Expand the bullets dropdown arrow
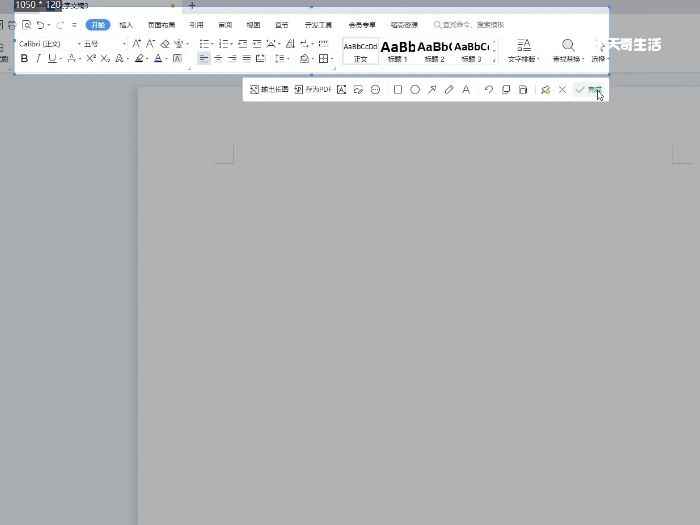Image resolution: width=700 pixels, height=525 pixels. [x=212, y=44]
